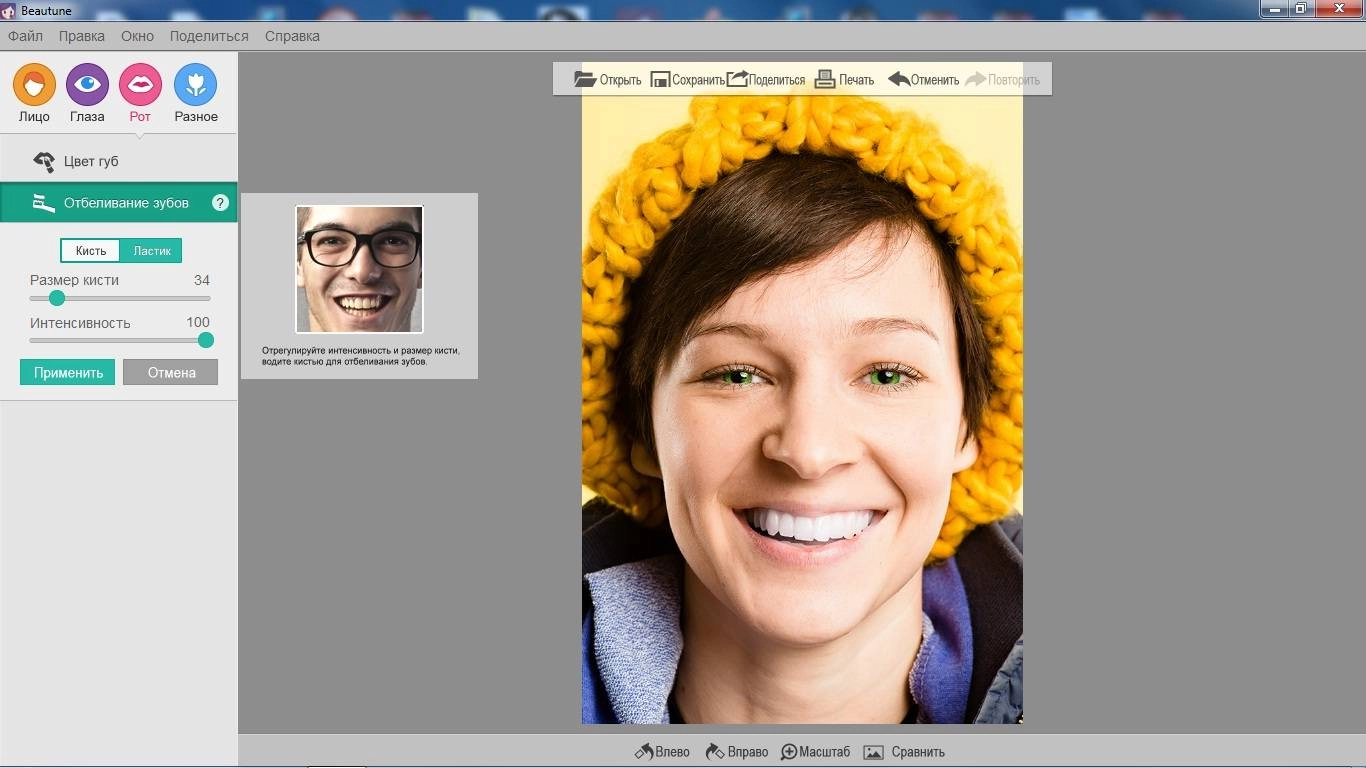
Task: Click the Влево label in bottom bar
Action: (673, 752)
